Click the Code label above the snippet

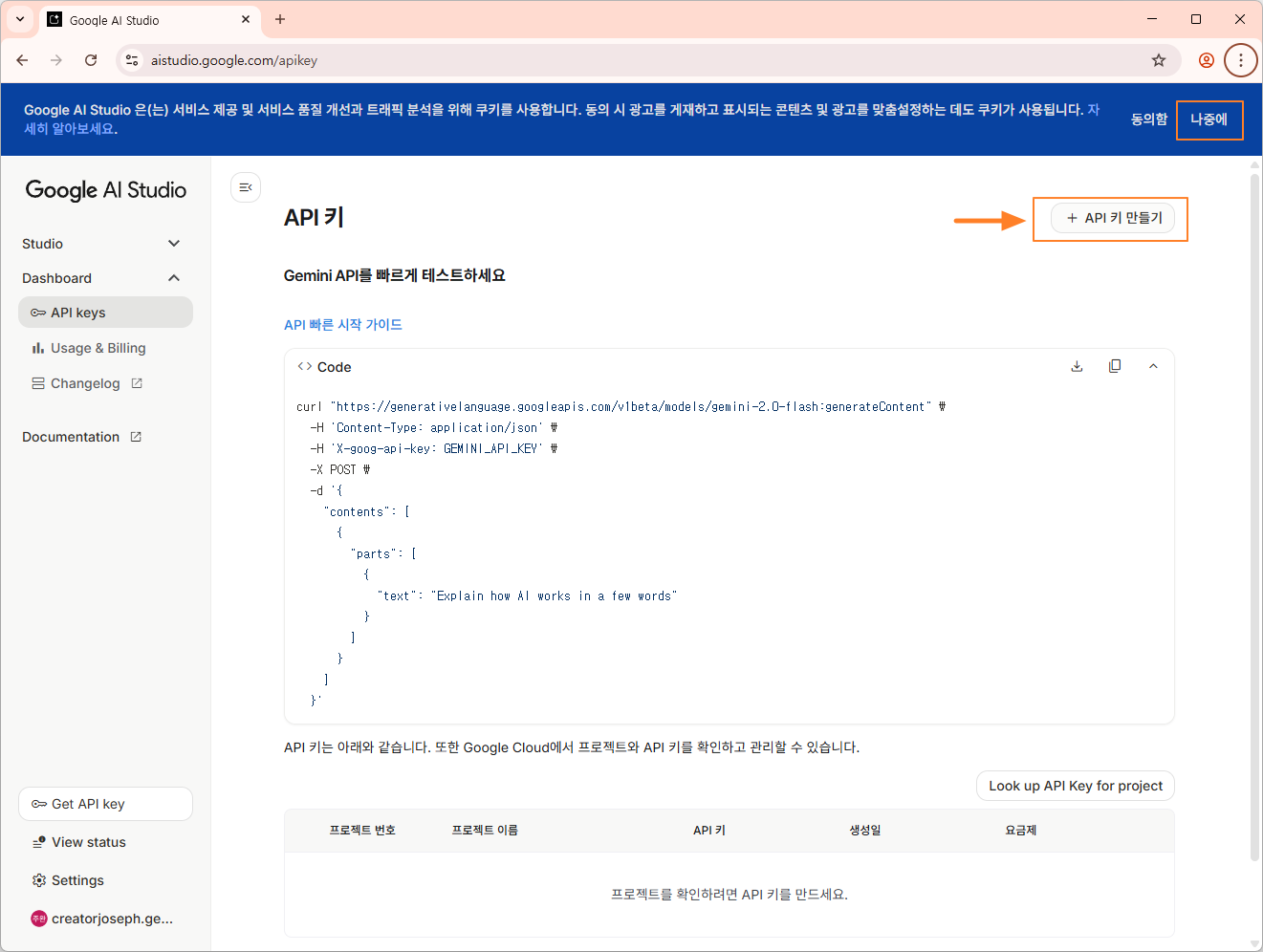point(334,367)
